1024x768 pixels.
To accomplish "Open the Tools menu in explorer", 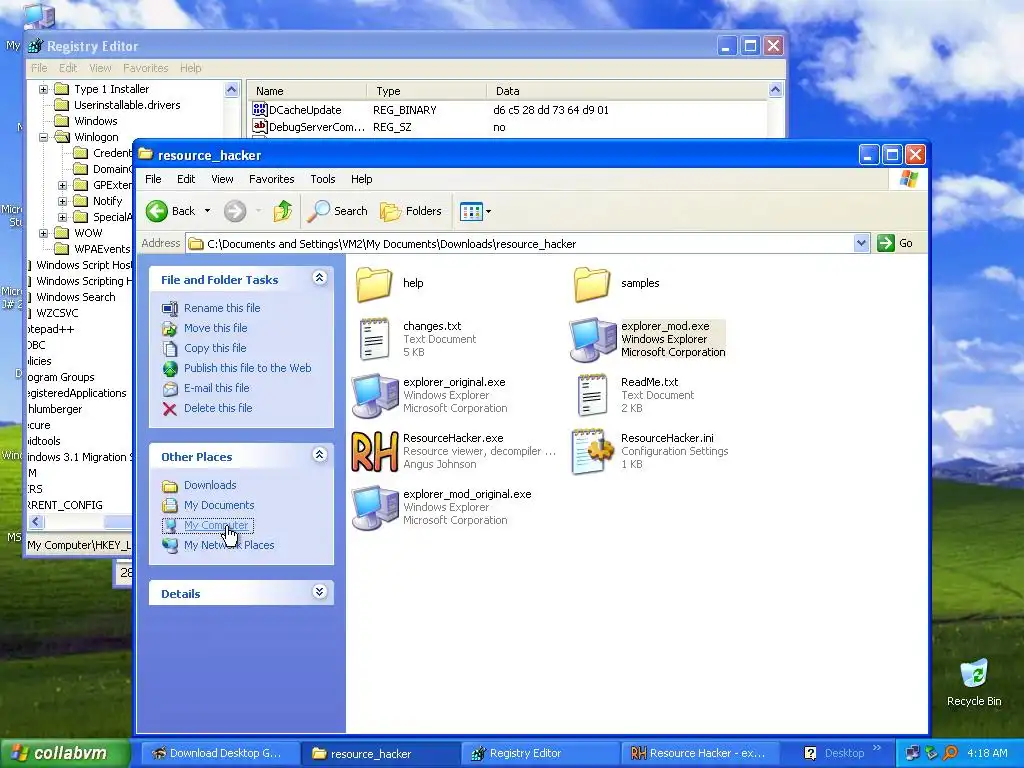I will point(323,179).
